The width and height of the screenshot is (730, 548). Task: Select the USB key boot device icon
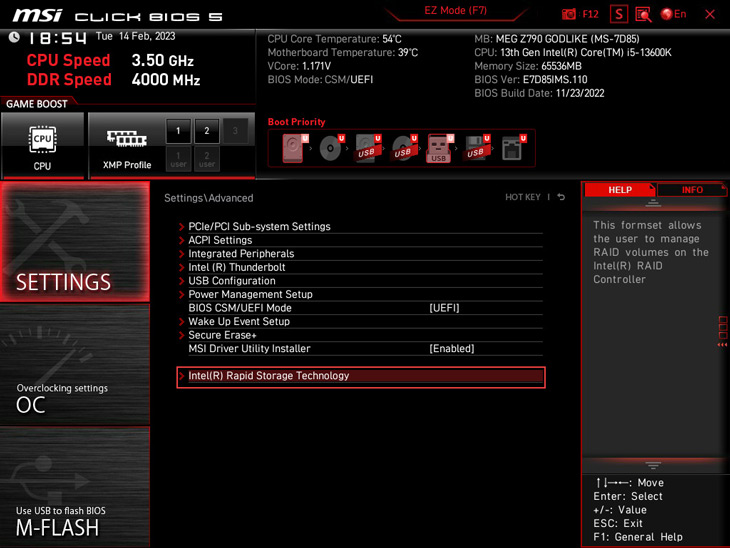click(x=440, y=148)
